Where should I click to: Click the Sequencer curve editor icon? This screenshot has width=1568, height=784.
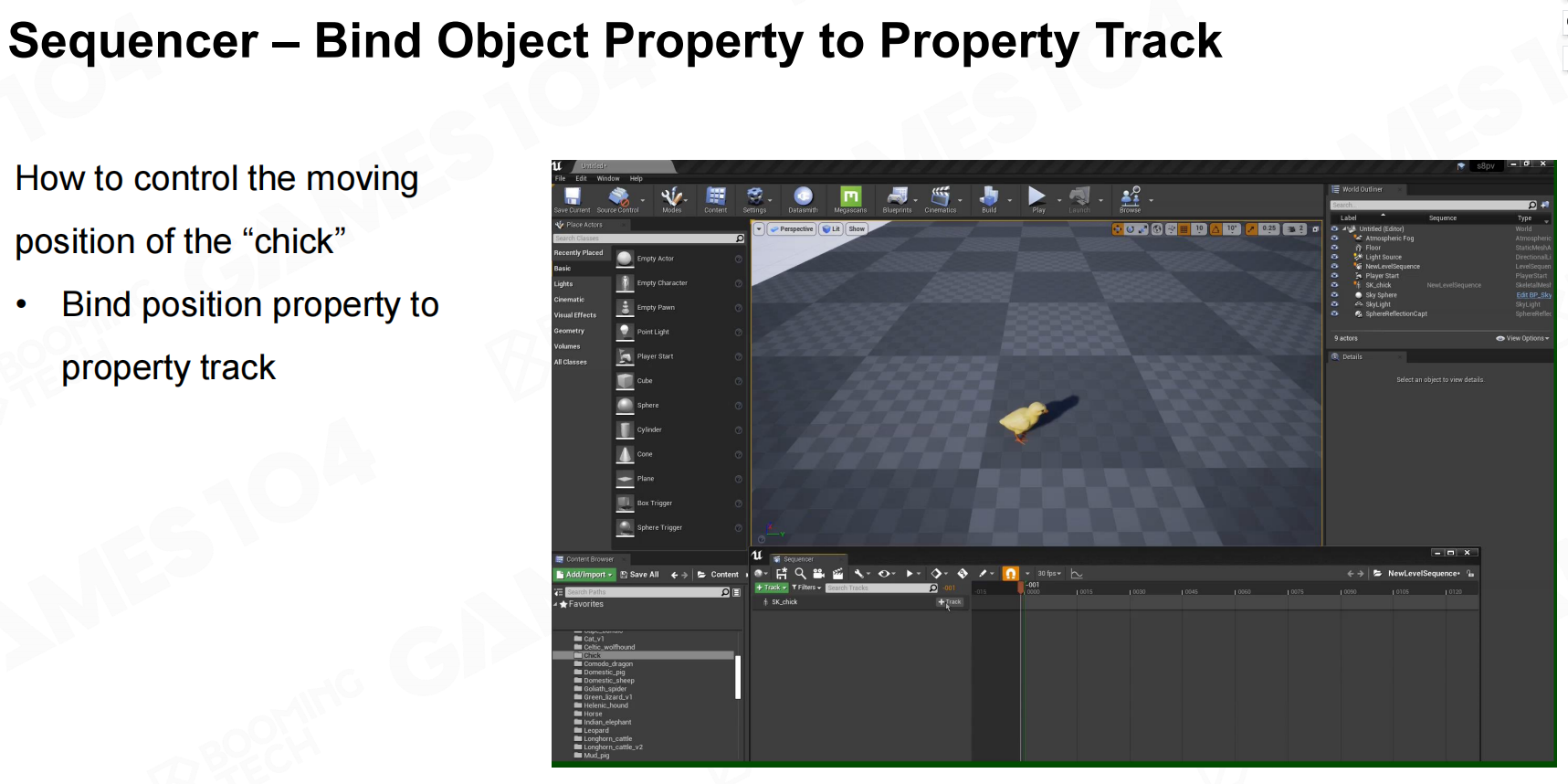pos(1077,574)
